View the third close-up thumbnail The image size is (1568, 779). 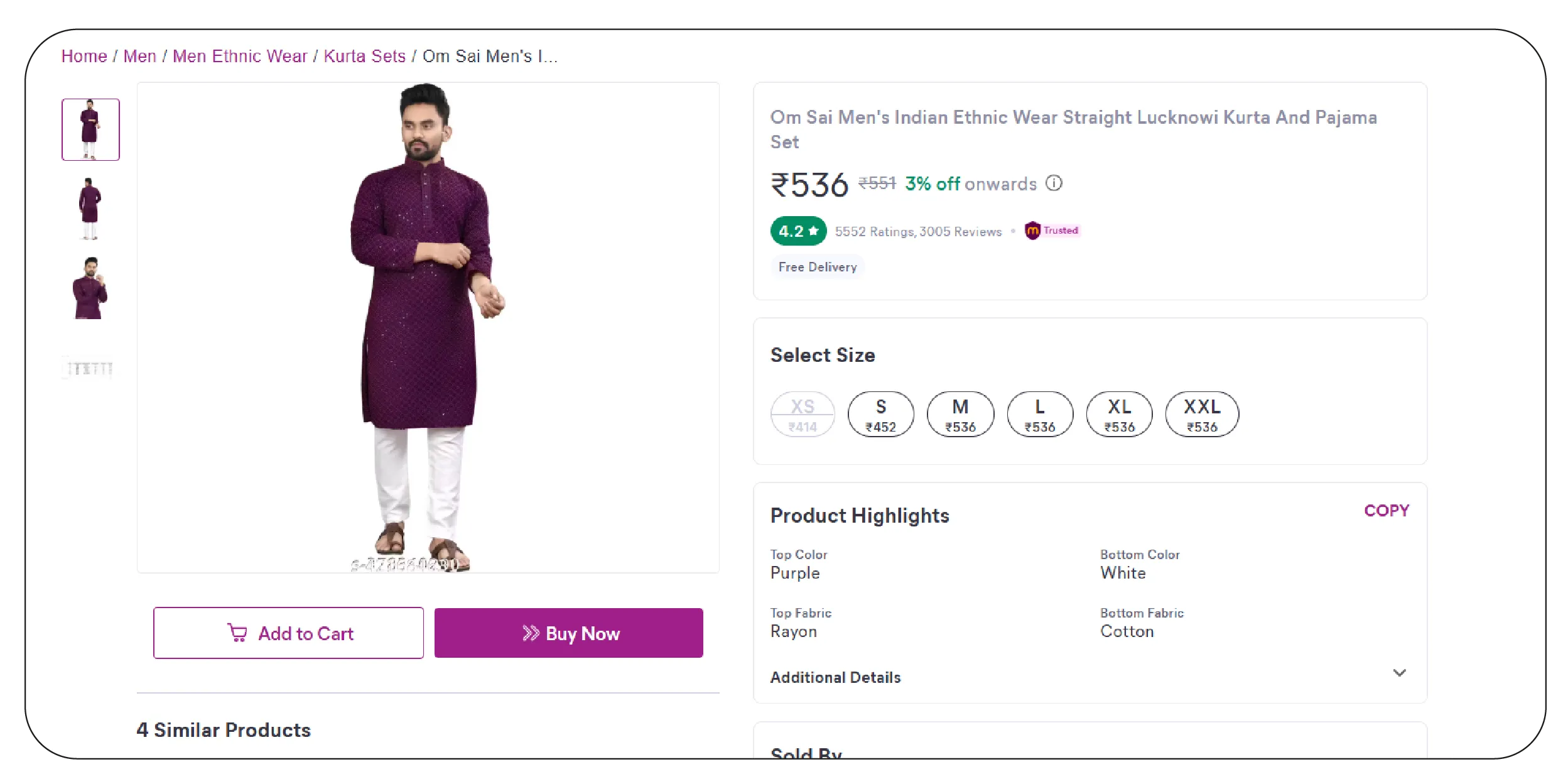(x=90, y=288)
